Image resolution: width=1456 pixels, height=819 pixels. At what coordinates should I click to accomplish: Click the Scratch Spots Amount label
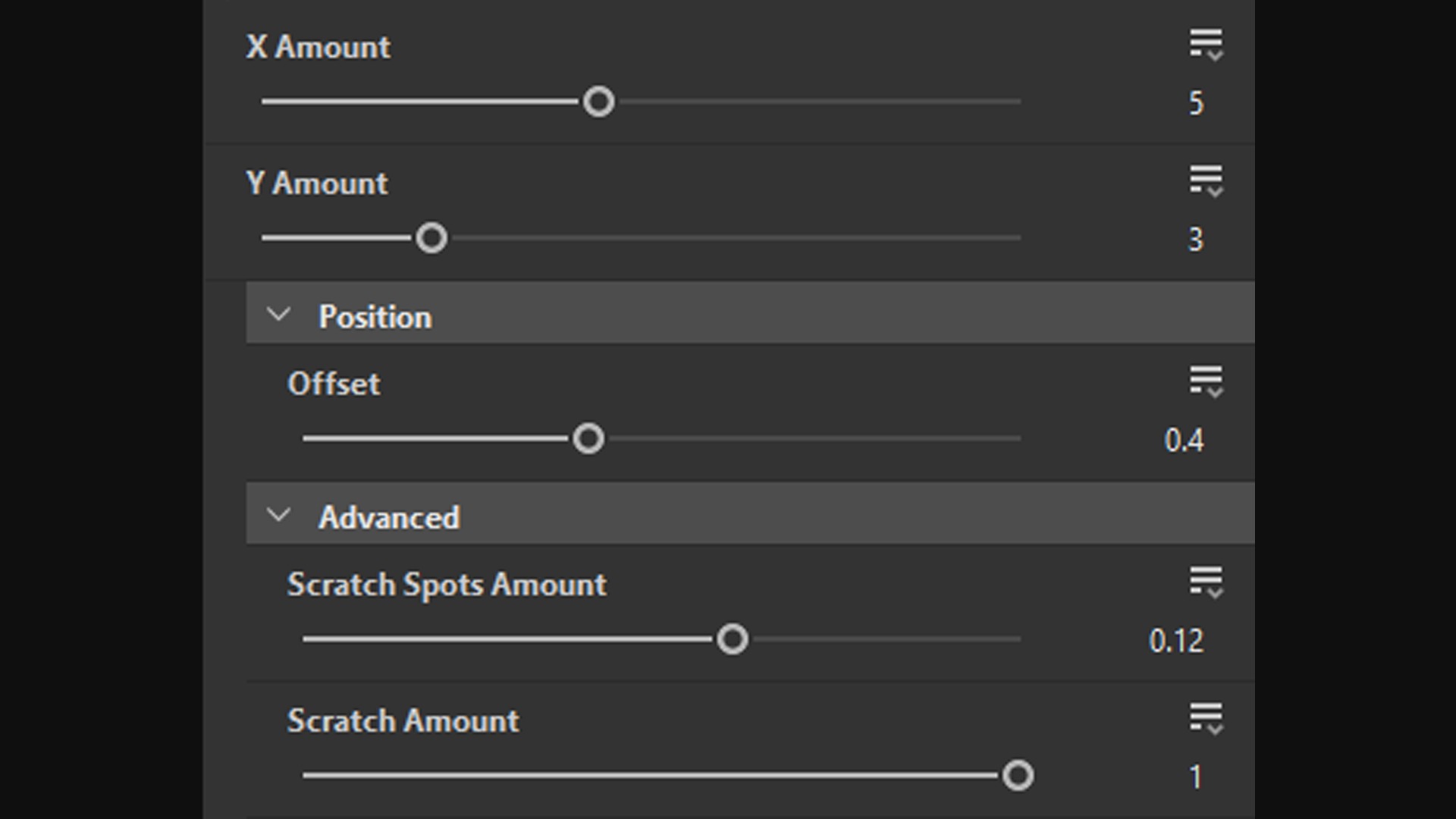tap(446, 585)
